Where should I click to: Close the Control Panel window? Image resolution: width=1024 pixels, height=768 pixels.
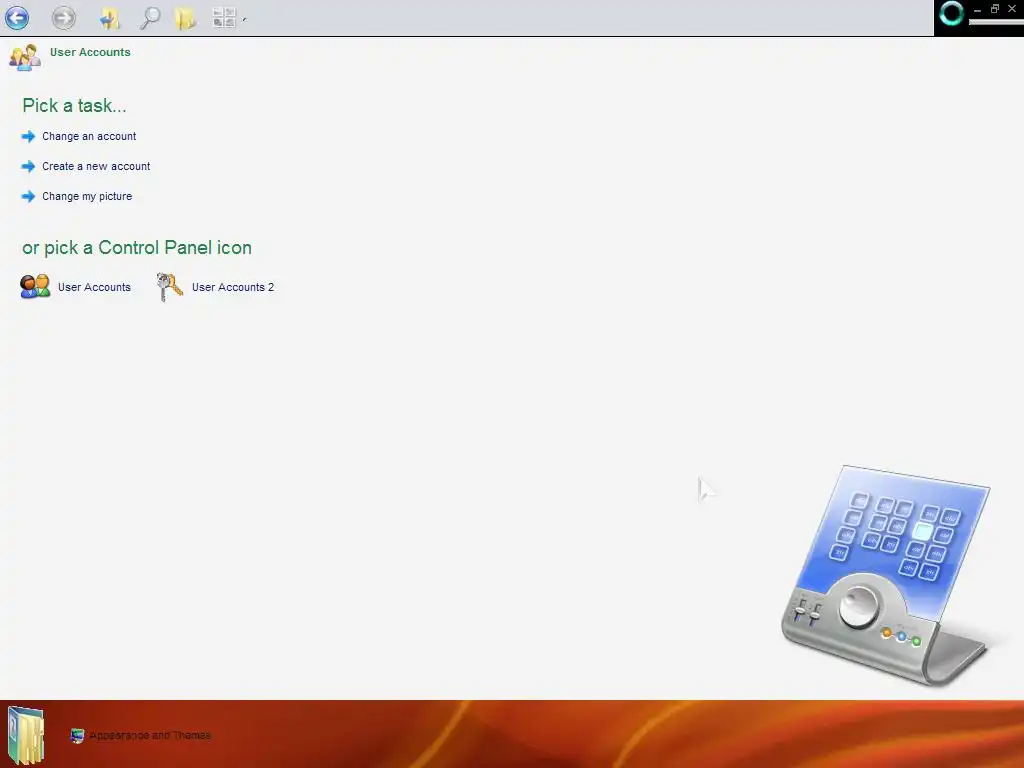[1012, 9]
